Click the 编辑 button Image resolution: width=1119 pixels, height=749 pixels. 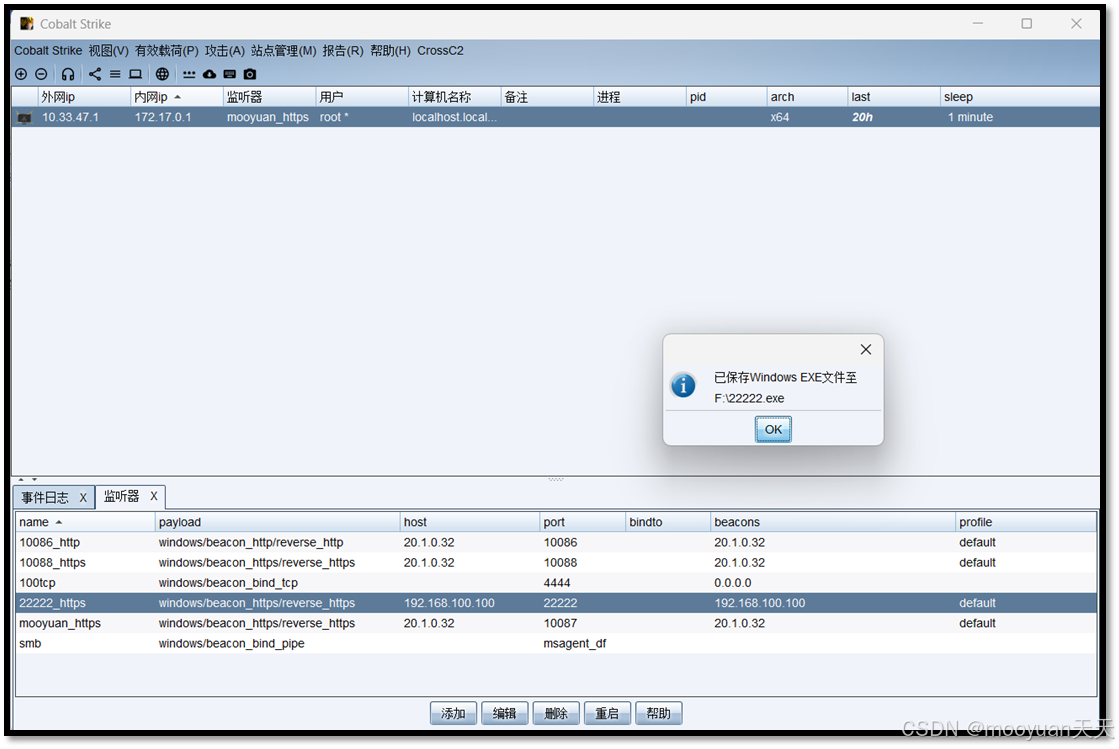click(x=505, y=713)
